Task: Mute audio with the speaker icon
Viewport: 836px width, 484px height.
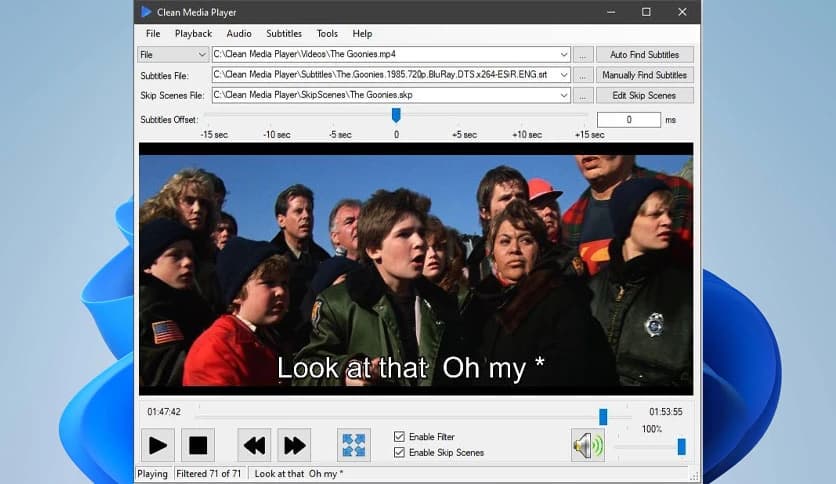Action: [588, 445]
